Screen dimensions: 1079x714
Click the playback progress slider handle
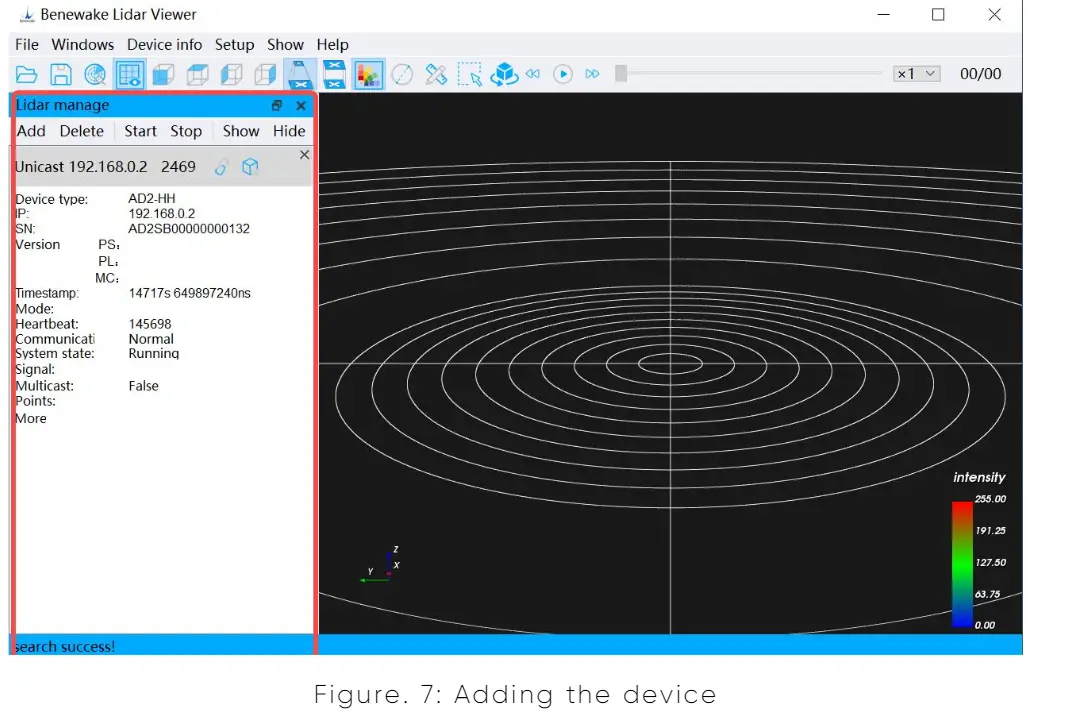[621, 74]
